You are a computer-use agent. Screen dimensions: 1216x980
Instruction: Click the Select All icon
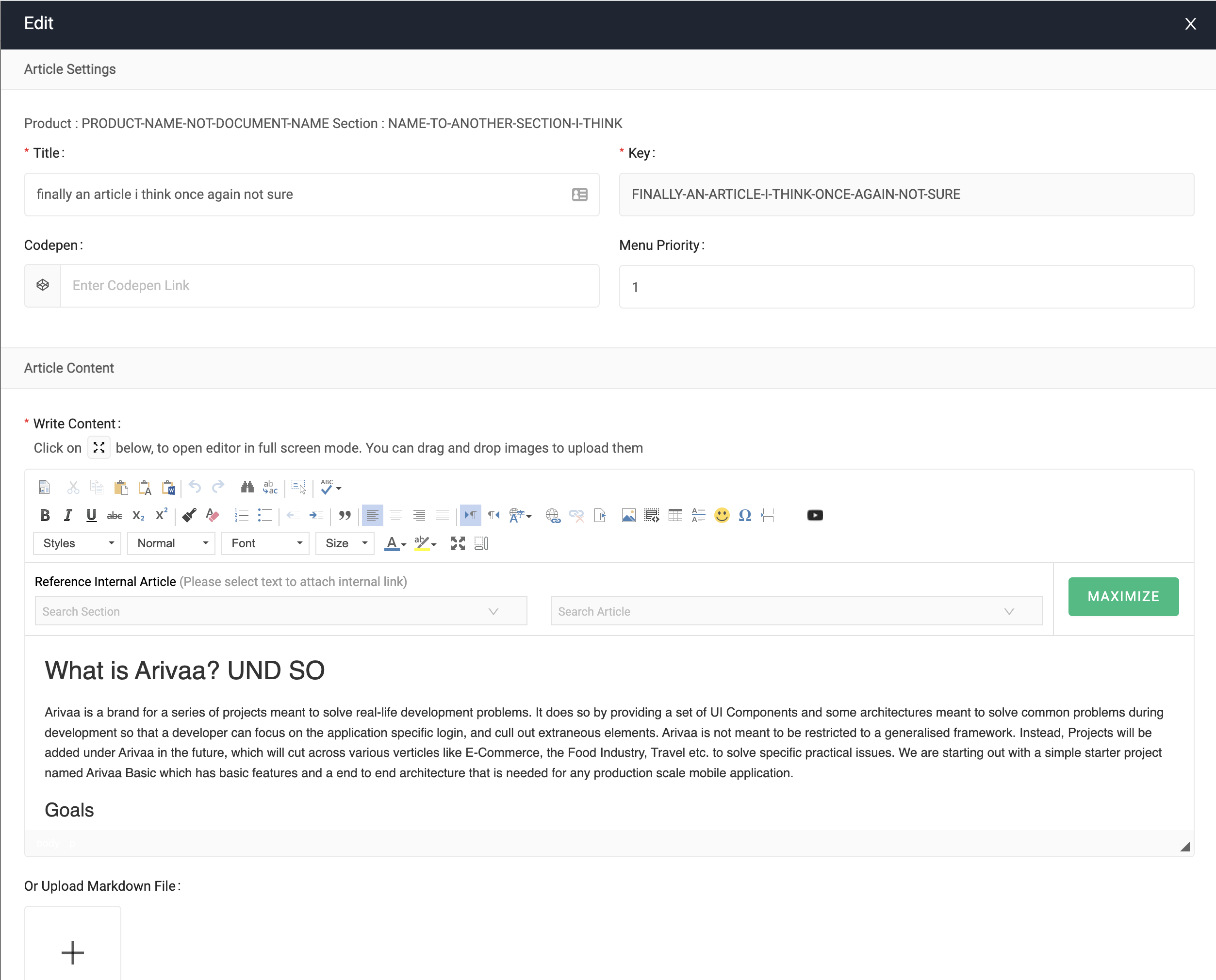tap(298, 487)
